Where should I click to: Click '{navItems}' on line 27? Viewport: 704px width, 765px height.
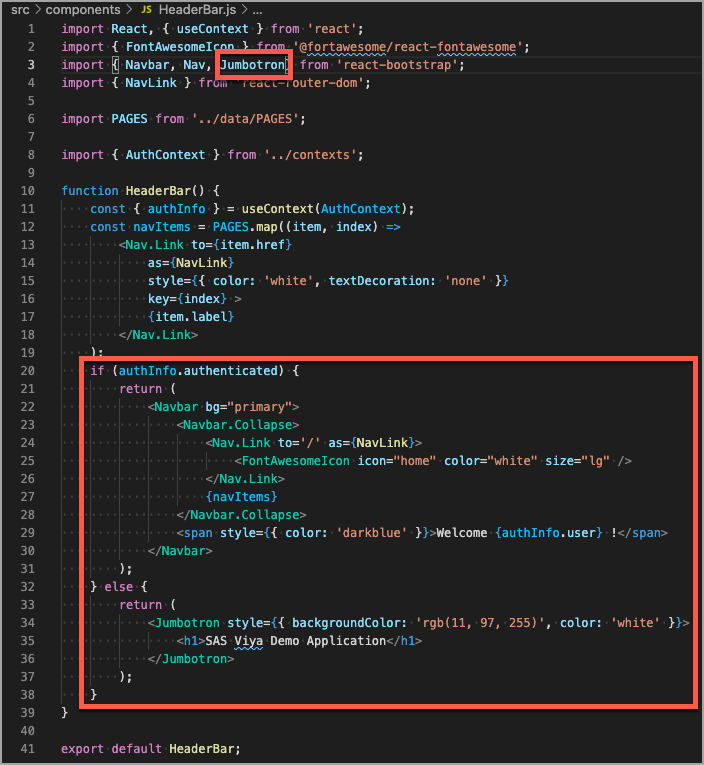pos(241,497)
